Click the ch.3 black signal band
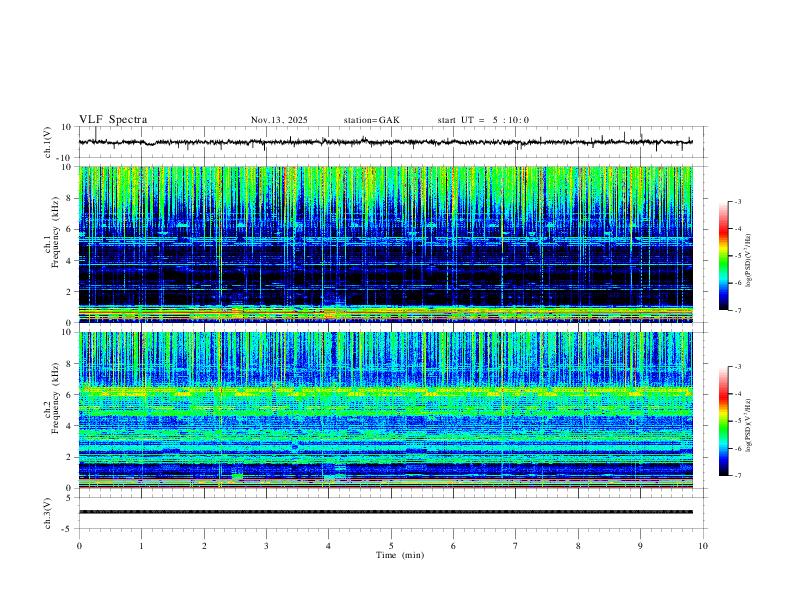The image size is (792, 612). point(386,512)
